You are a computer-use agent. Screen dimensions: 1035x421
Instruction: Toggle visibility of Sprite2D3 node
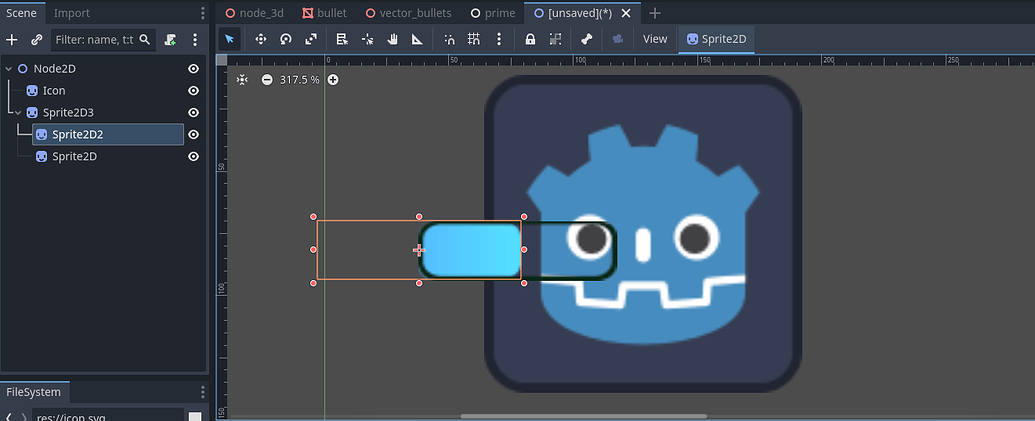(193, 112)
